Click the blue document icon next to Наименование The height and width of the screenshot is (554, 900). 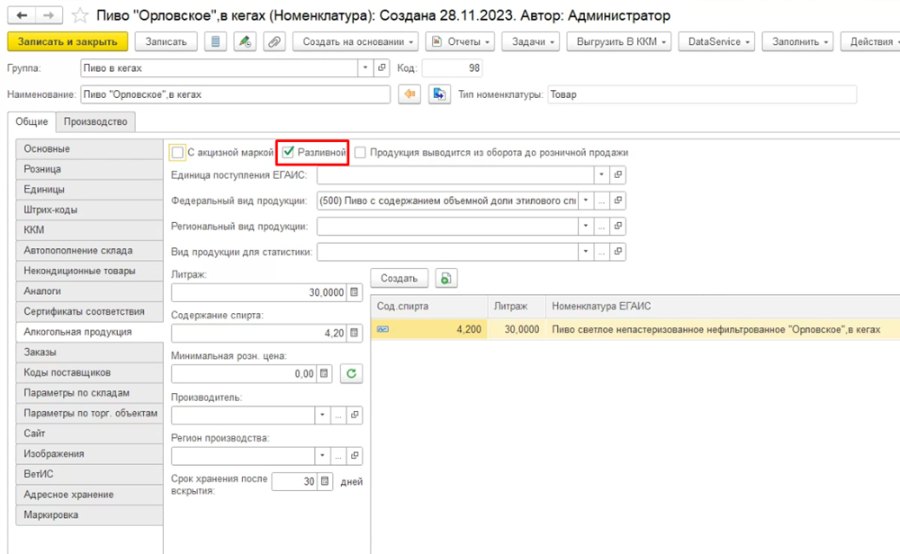(439, 94)
